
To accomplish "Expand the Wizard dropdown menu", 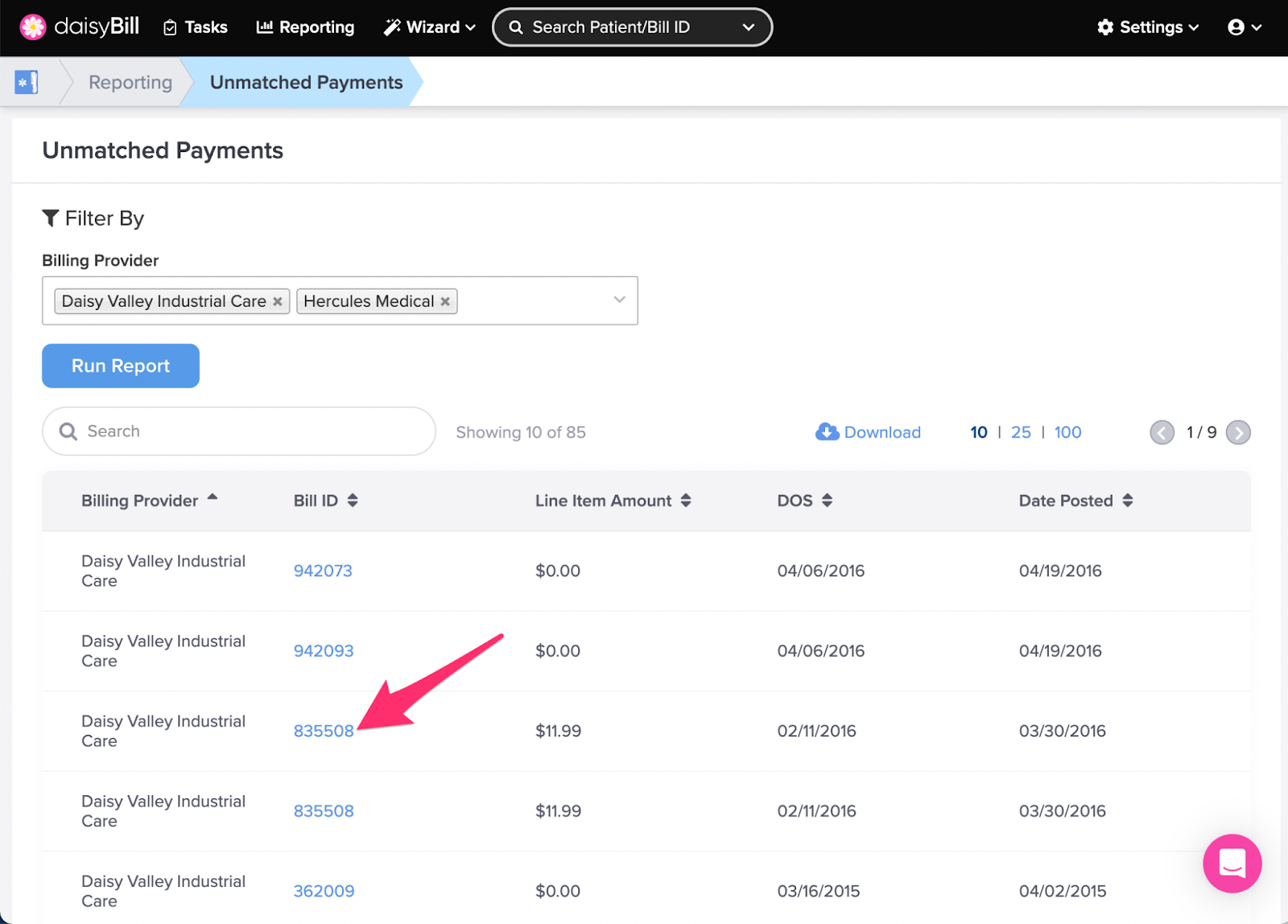I will coord(429,27).
